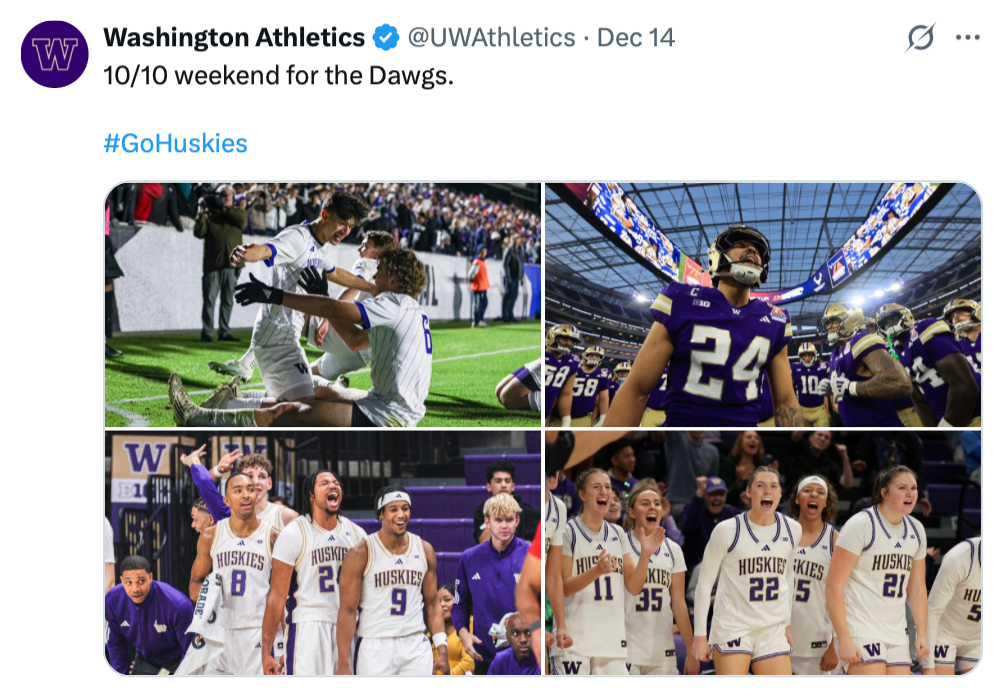Open the football player photo

pyautogui.click(x=763, y=305)
